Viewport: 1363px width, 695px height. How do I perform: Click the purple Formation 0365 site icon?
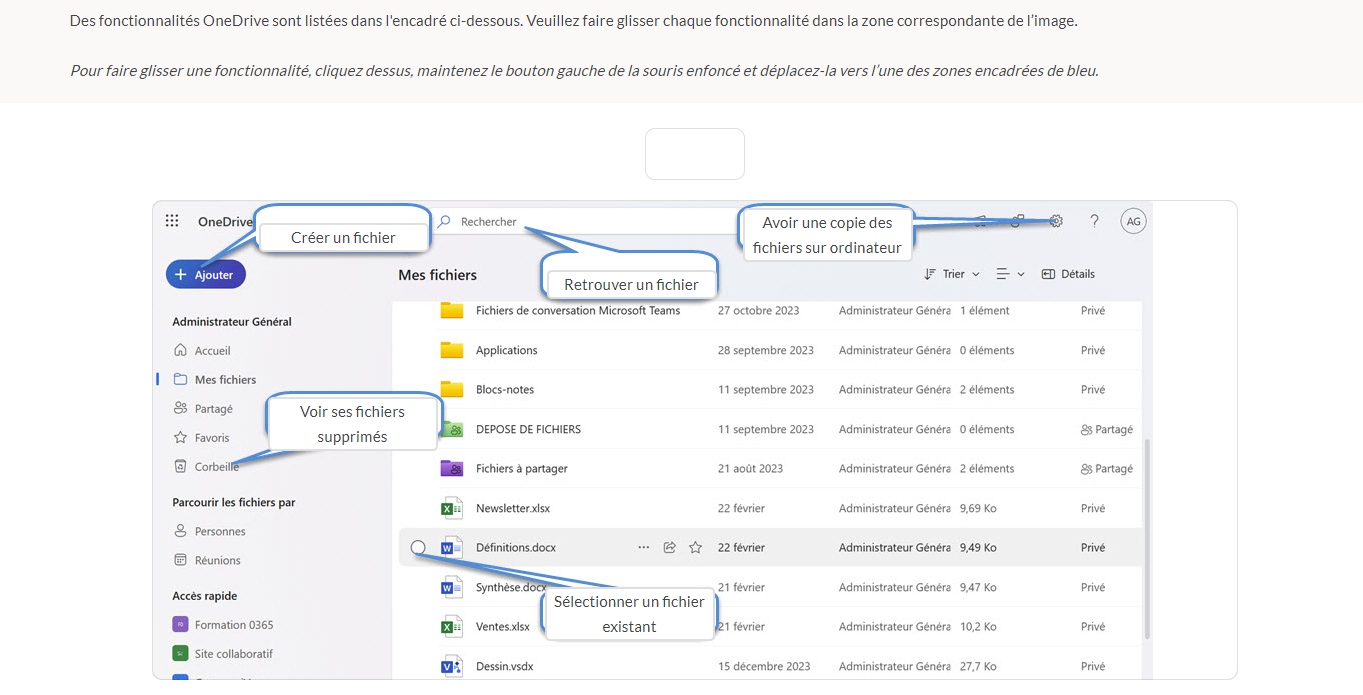(x=180, y=625)
